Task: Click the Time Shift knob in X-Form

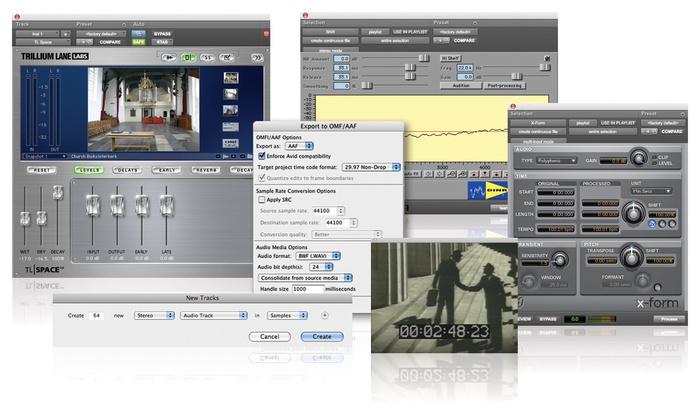Action: (633, 212)
